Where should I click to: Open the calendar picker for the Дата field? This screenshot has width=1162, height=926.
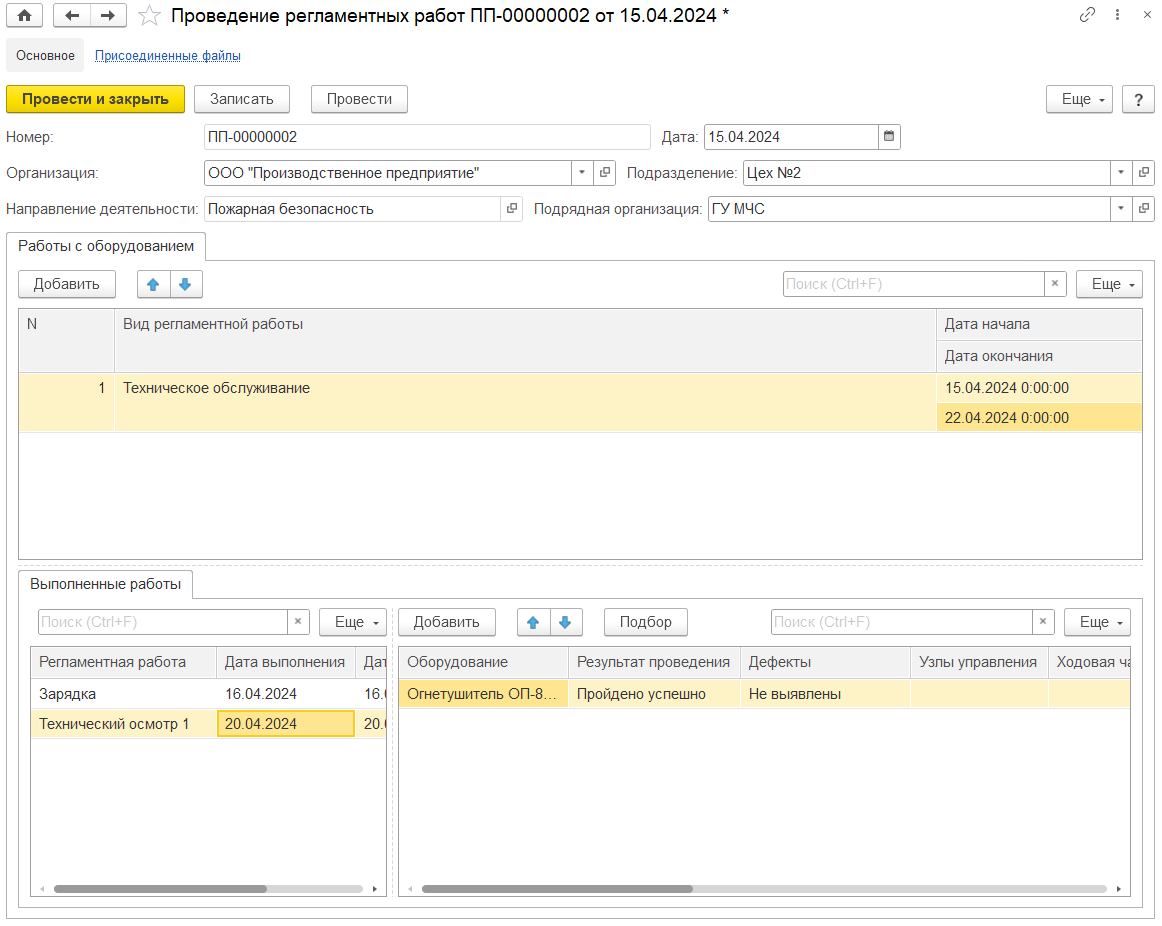point(889,137)
